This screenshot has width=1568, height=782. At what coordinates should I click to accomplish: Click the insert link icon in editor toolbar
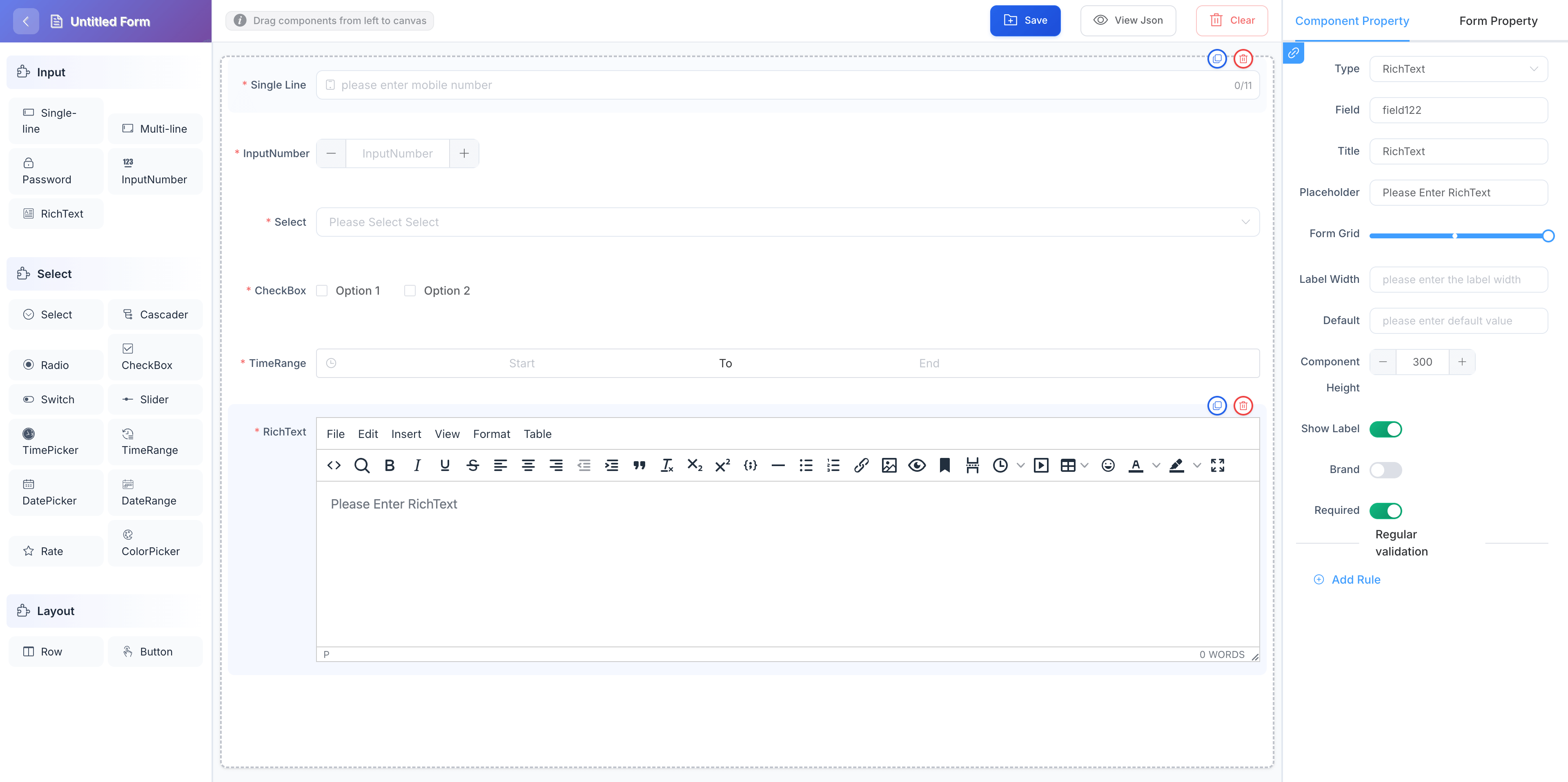click(x=861, y=466)
